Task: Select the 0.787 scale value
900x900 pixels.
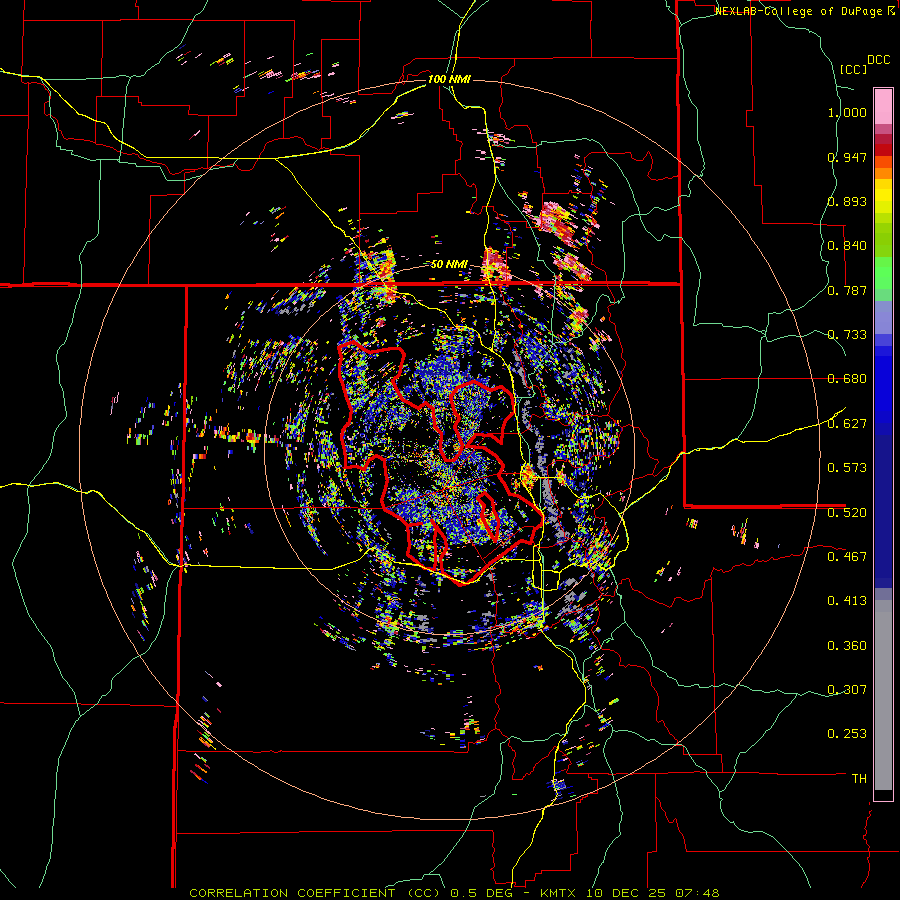Action: 847,290
